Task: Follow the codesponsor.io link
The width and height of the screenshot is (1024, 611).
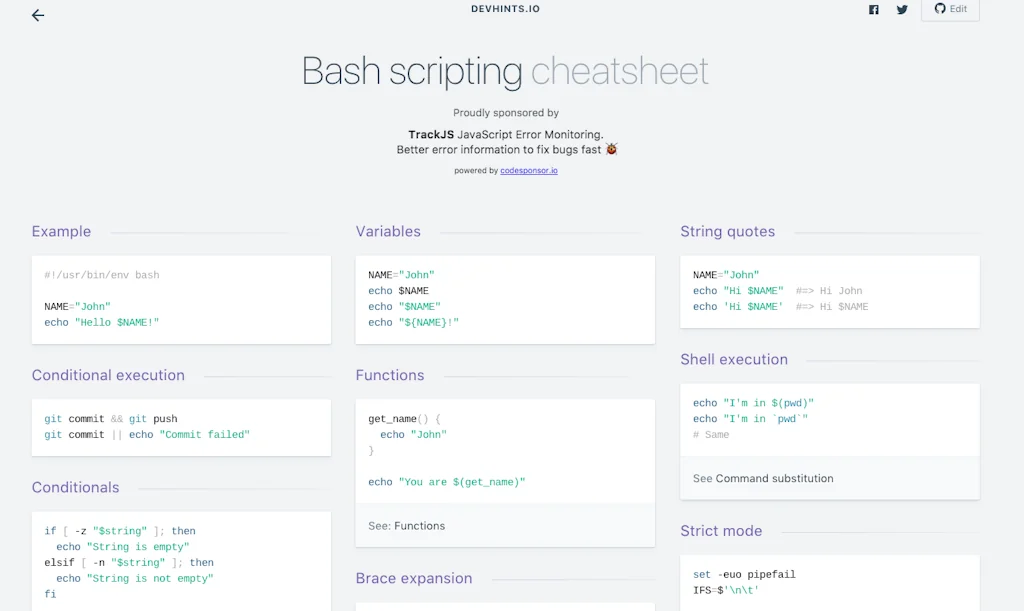Action: tap(529, 171)
